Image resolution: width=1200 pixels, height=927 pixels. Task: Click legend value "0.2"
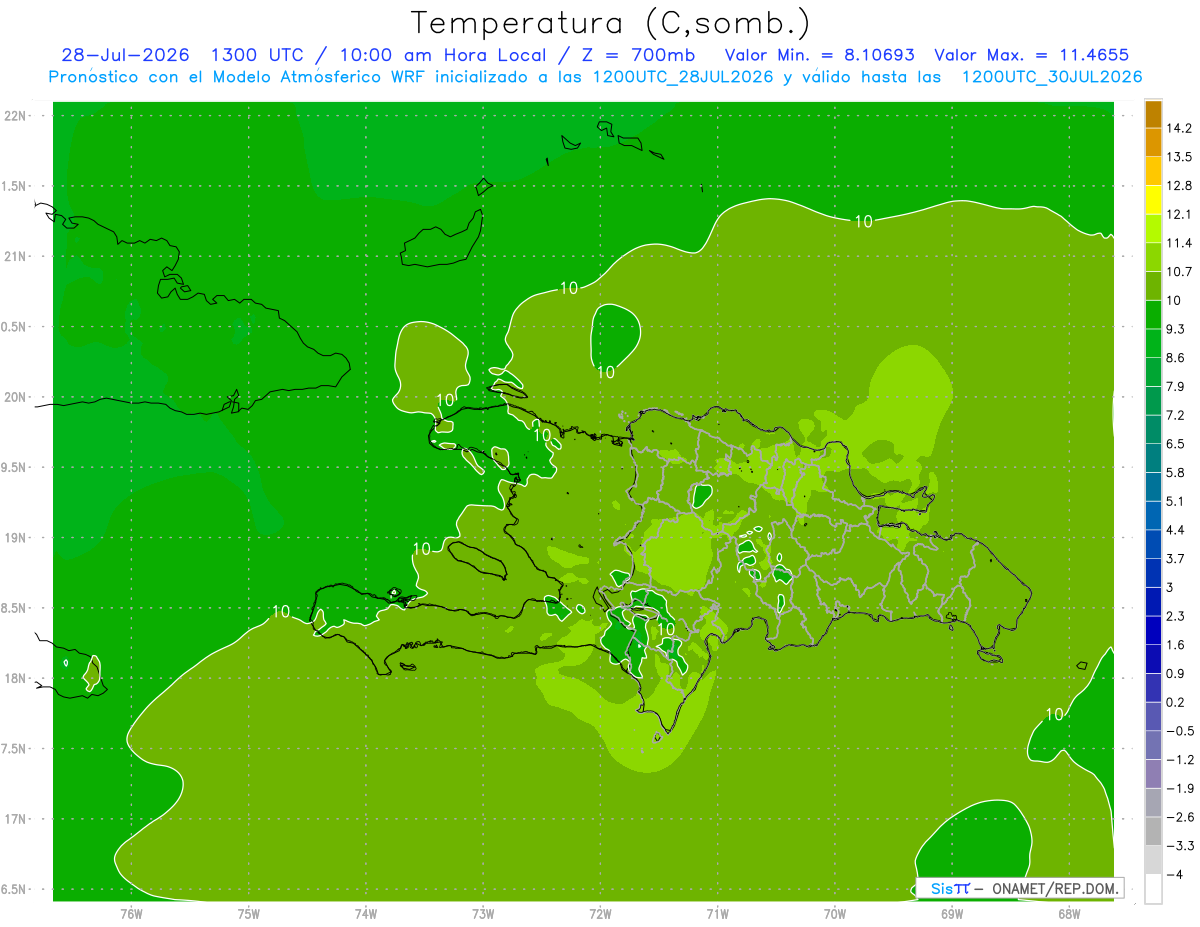(x=1177, y=702)
